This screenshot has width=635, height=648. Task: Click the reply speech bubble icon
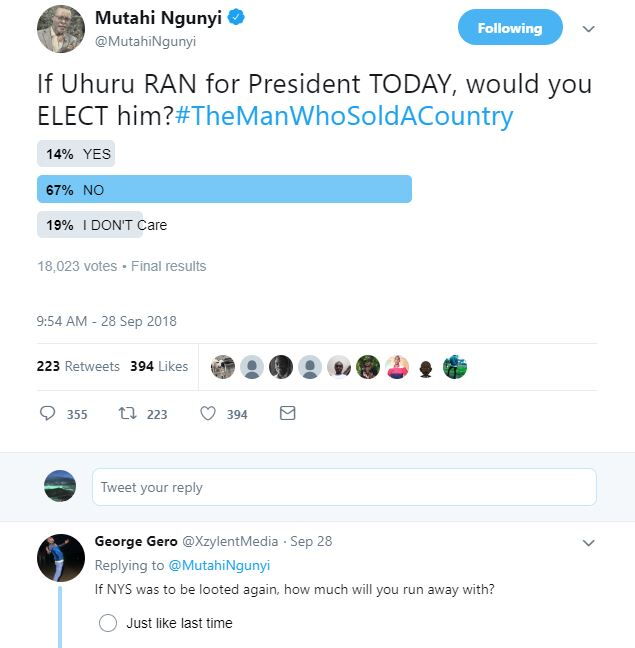(x=47, y=413)
